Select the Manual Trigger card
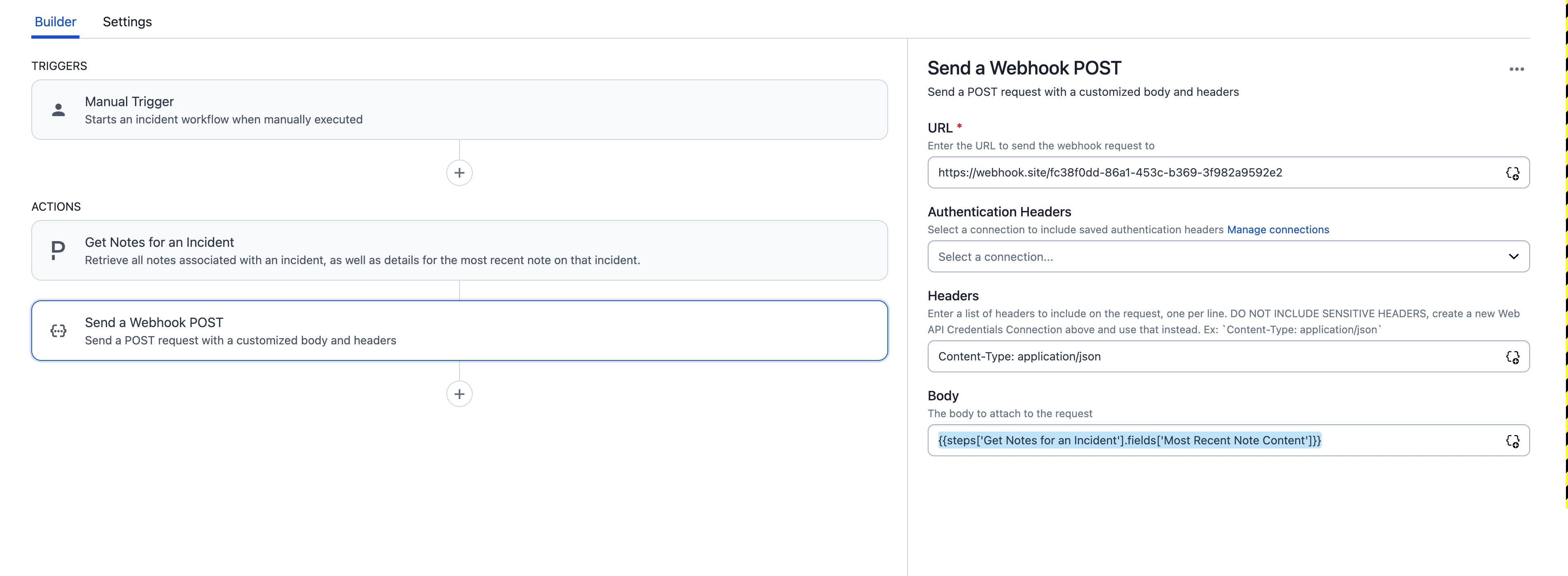Image resolution: width=1568 pixels, height=576 pixels. pyautogui.click(x=459, y=110)
